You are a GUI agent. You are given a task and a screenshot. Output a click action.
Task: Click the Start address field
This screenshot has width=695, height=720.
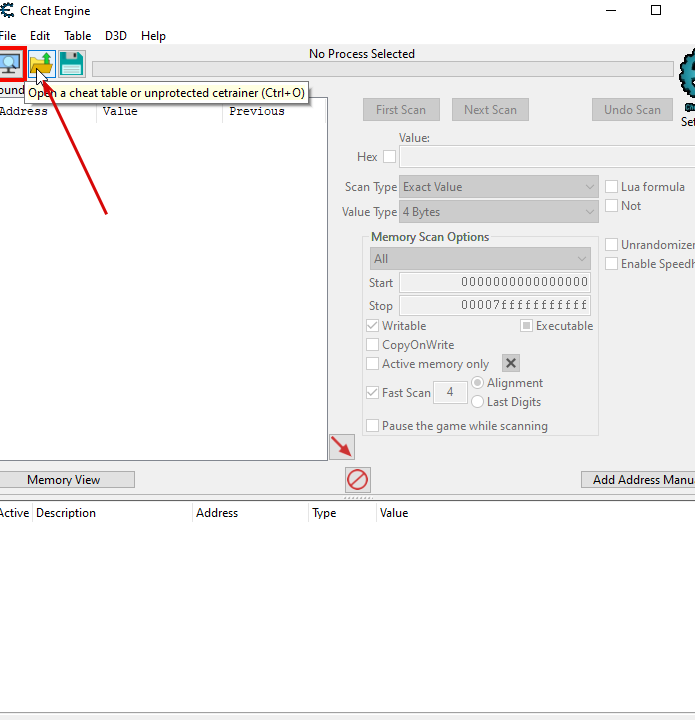tap(495, 282)
